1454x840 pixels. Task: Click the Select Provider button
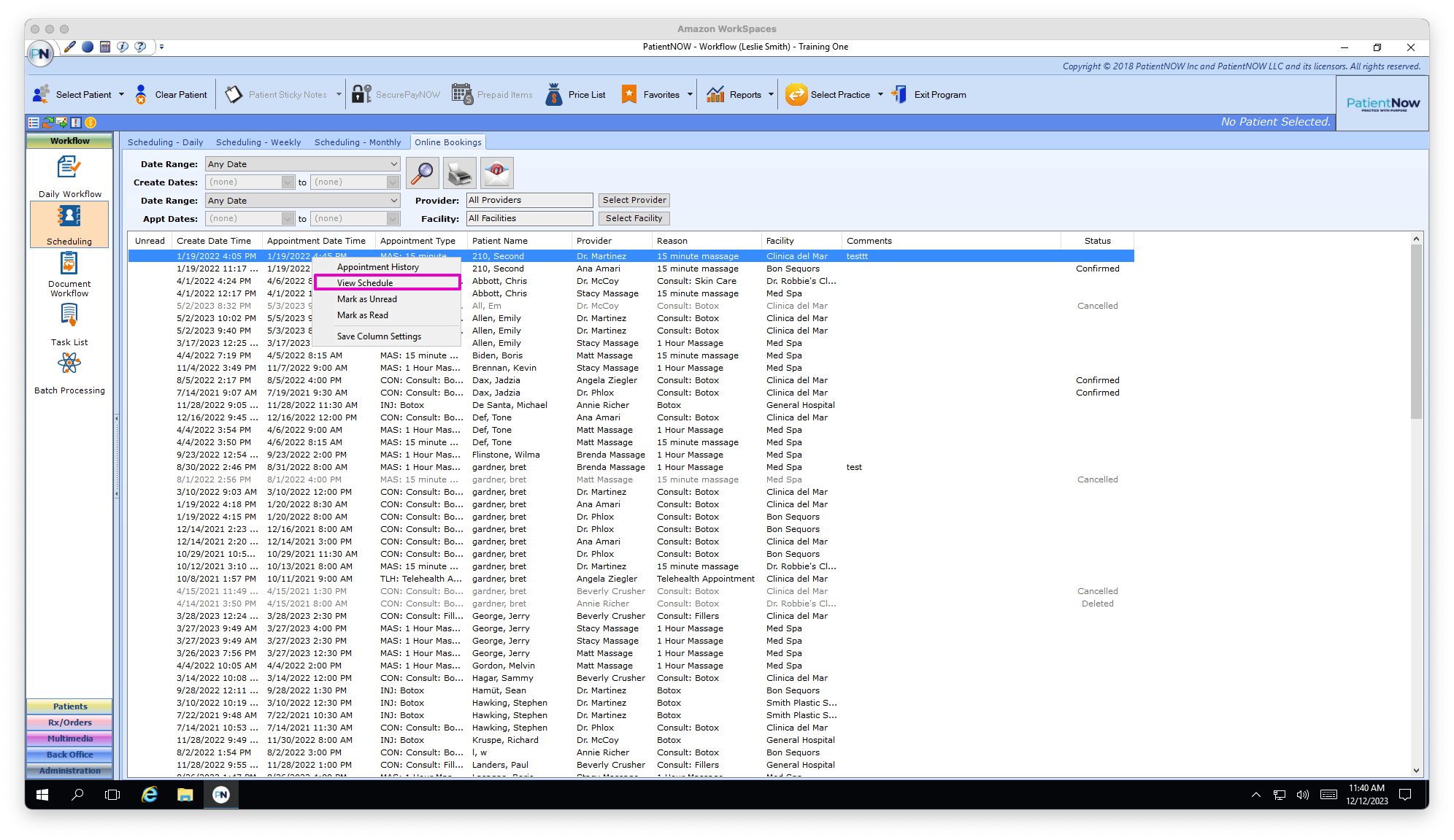[634, 199]
